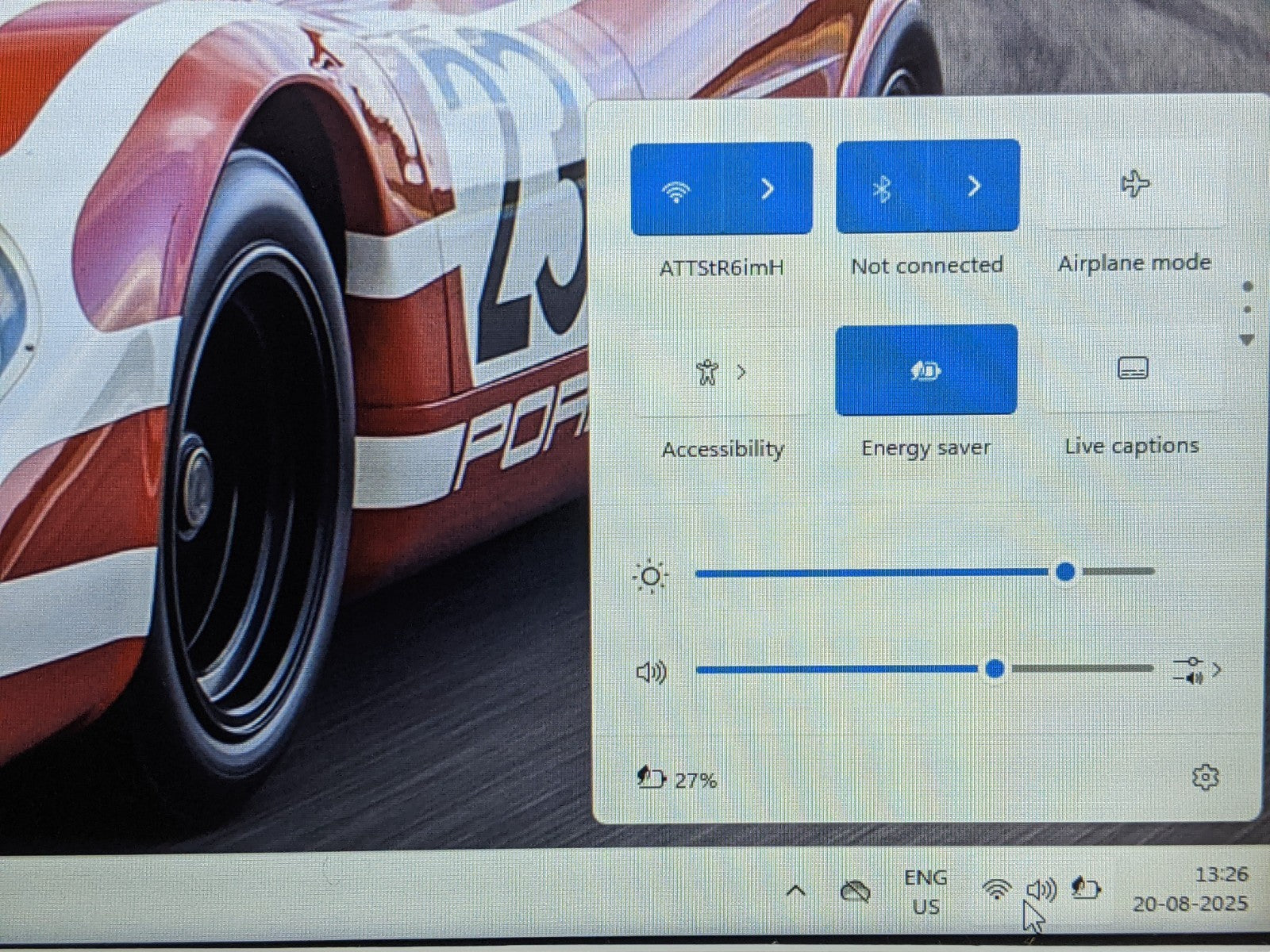Open all settings with the gear icon
Image resolution: width=1270 pixels, height=952 pixels.
click(x=1205, y=777)
